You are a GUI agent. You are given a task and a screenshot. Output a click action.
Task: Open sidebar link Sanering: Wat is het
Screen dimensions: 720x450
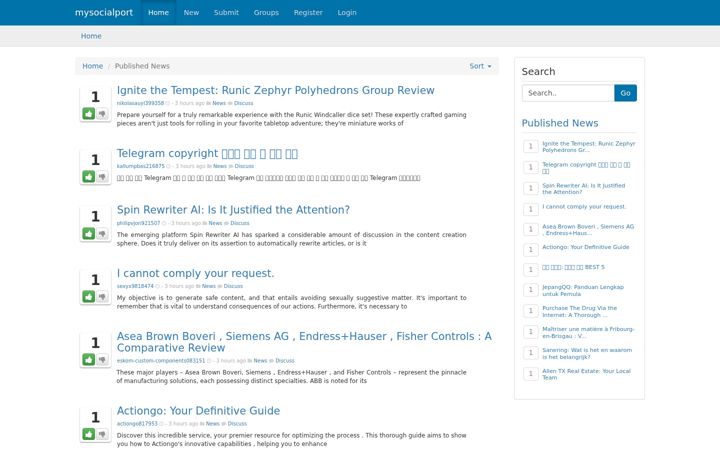(587, 354)
